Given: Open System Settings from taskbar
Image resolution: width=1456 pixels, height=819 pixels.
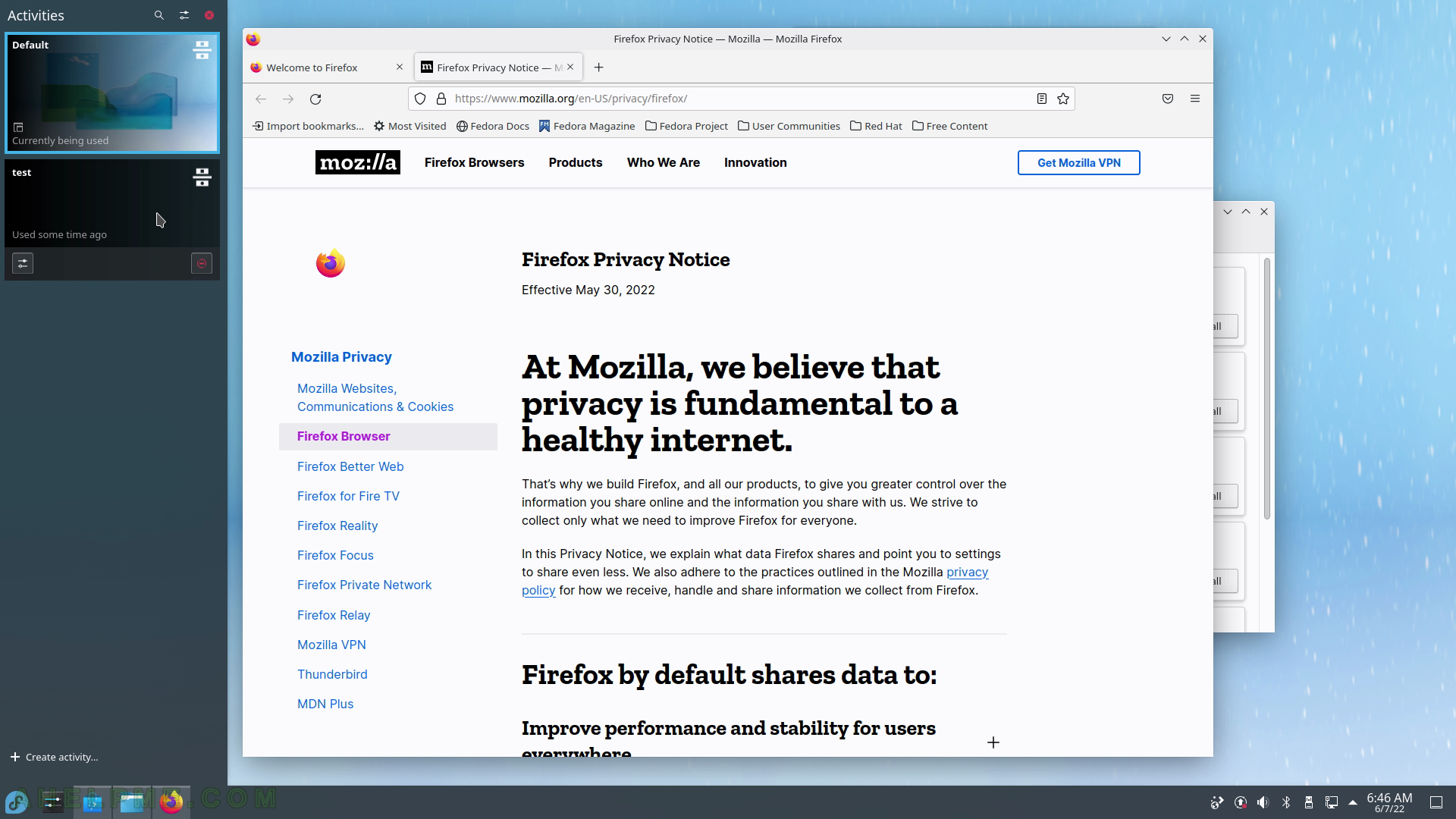Looking at the screenshot, I should (x=53, y=802).
